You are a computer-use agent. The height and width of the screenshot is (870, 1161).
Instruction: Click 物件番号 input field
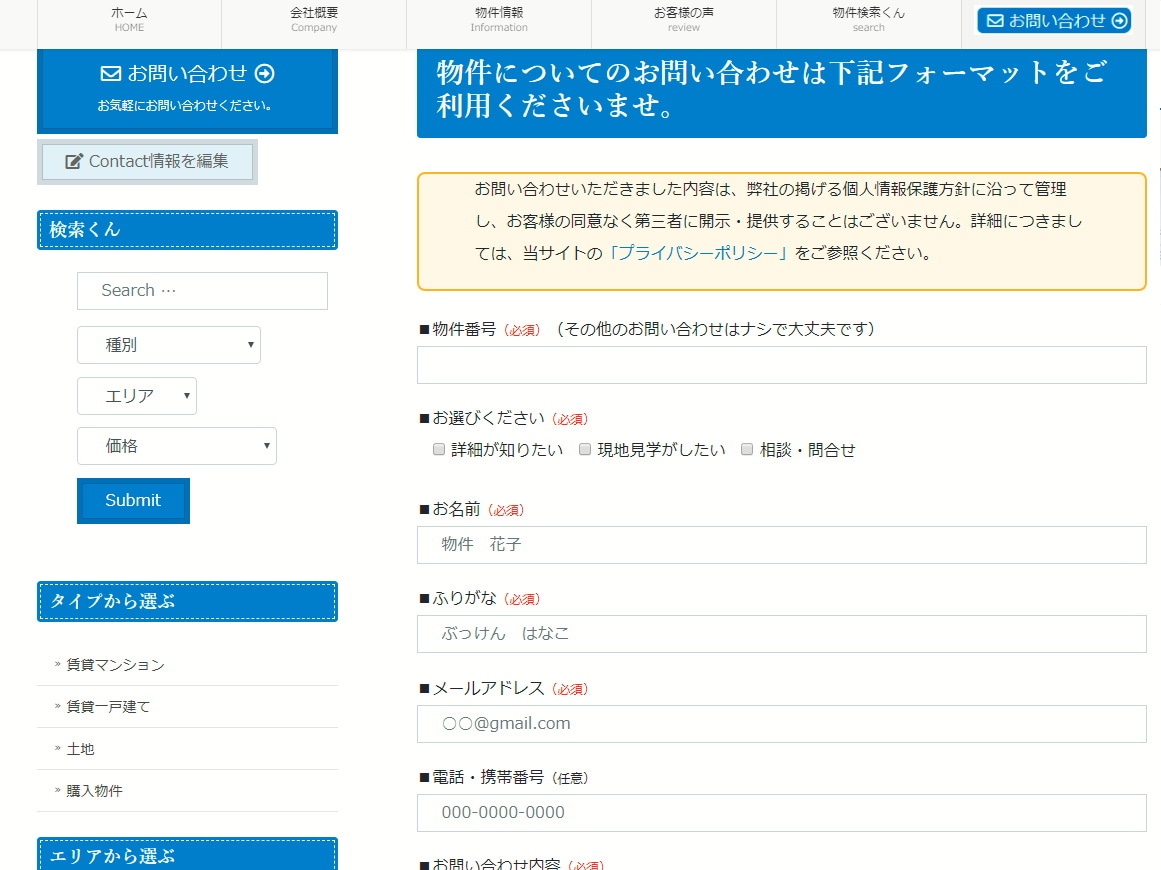782,366
